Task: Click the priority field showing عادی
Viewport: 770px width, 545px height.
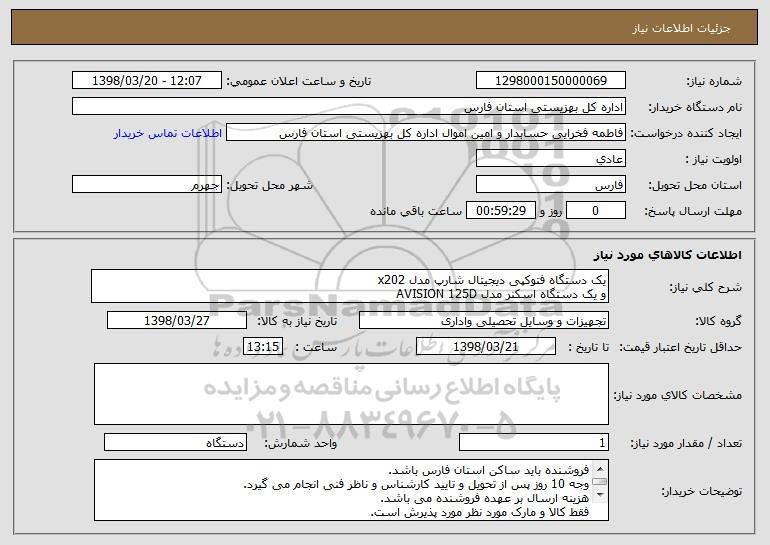Action: click(550, 159)
